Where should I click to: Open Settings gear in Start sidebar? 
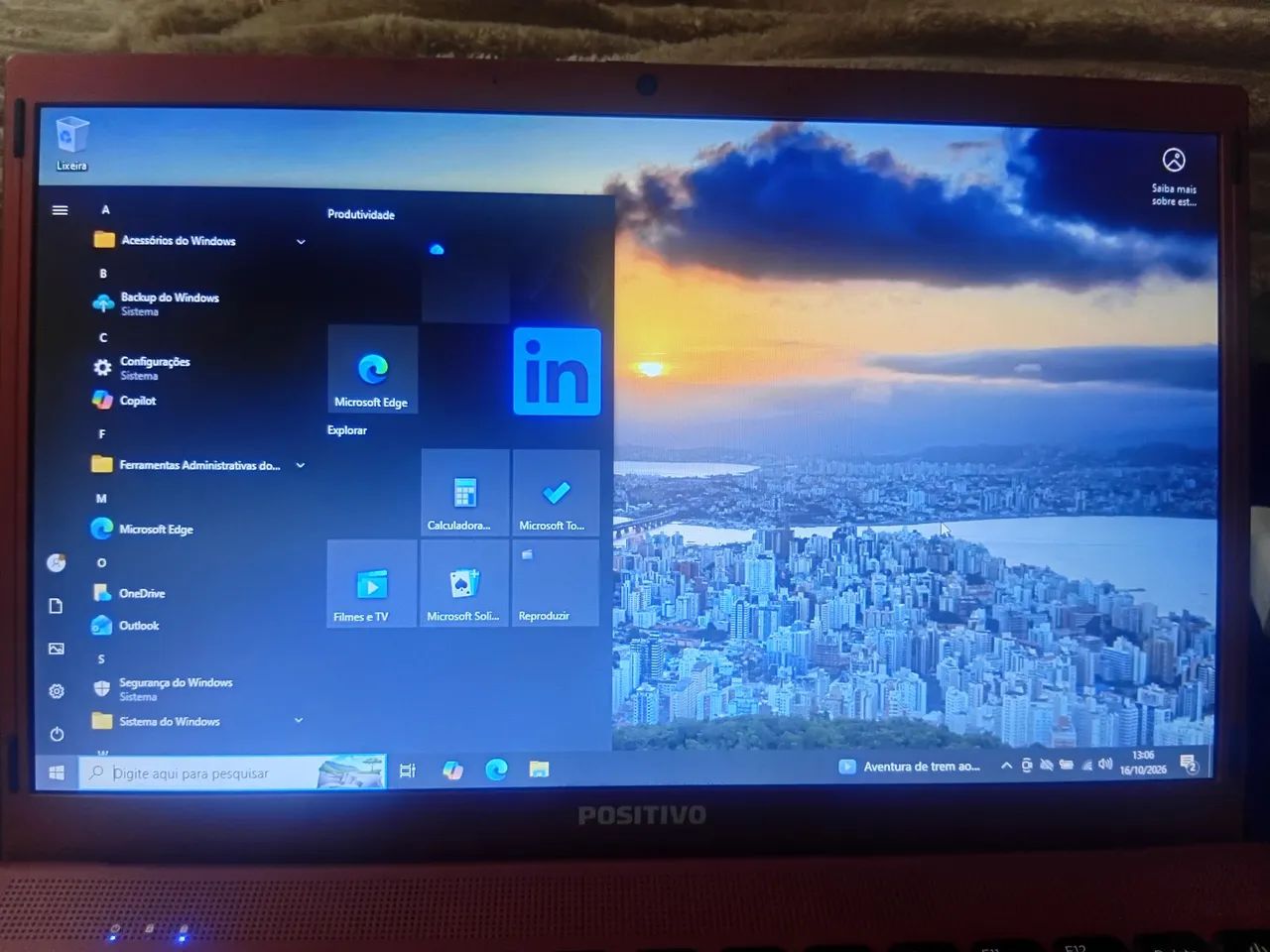coord(57,691)
